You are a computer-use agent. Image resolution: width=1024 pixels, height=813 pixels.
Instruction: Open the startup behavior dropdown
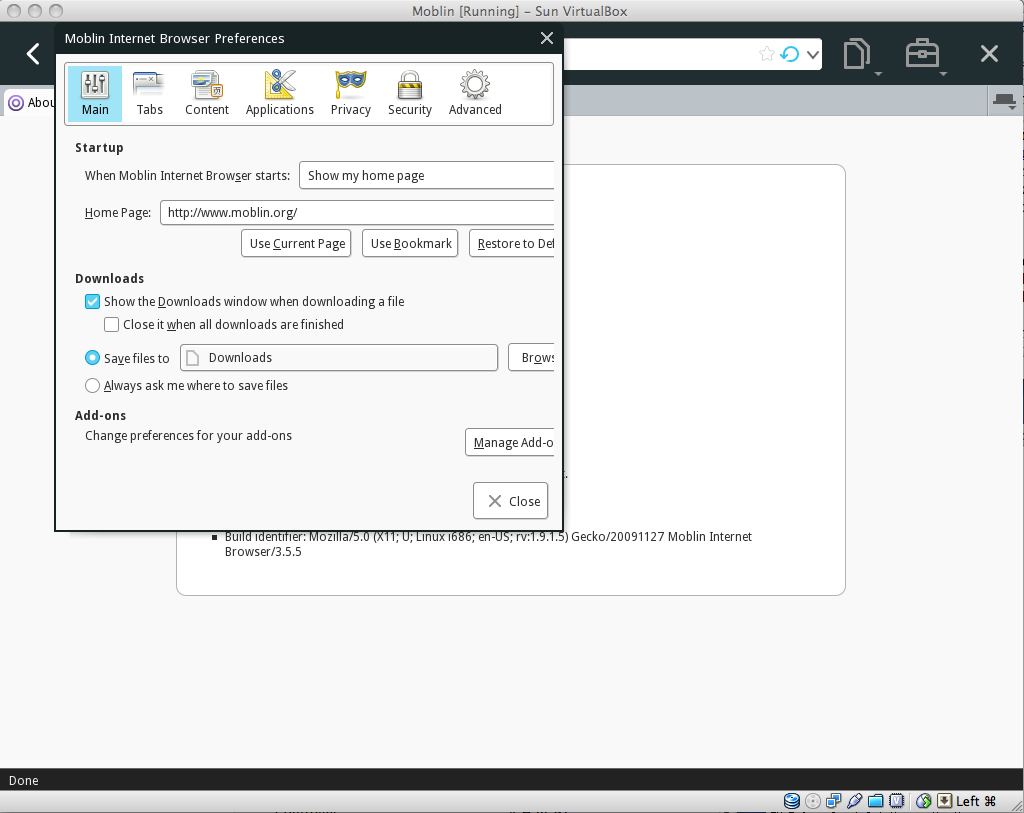[426, 176]
